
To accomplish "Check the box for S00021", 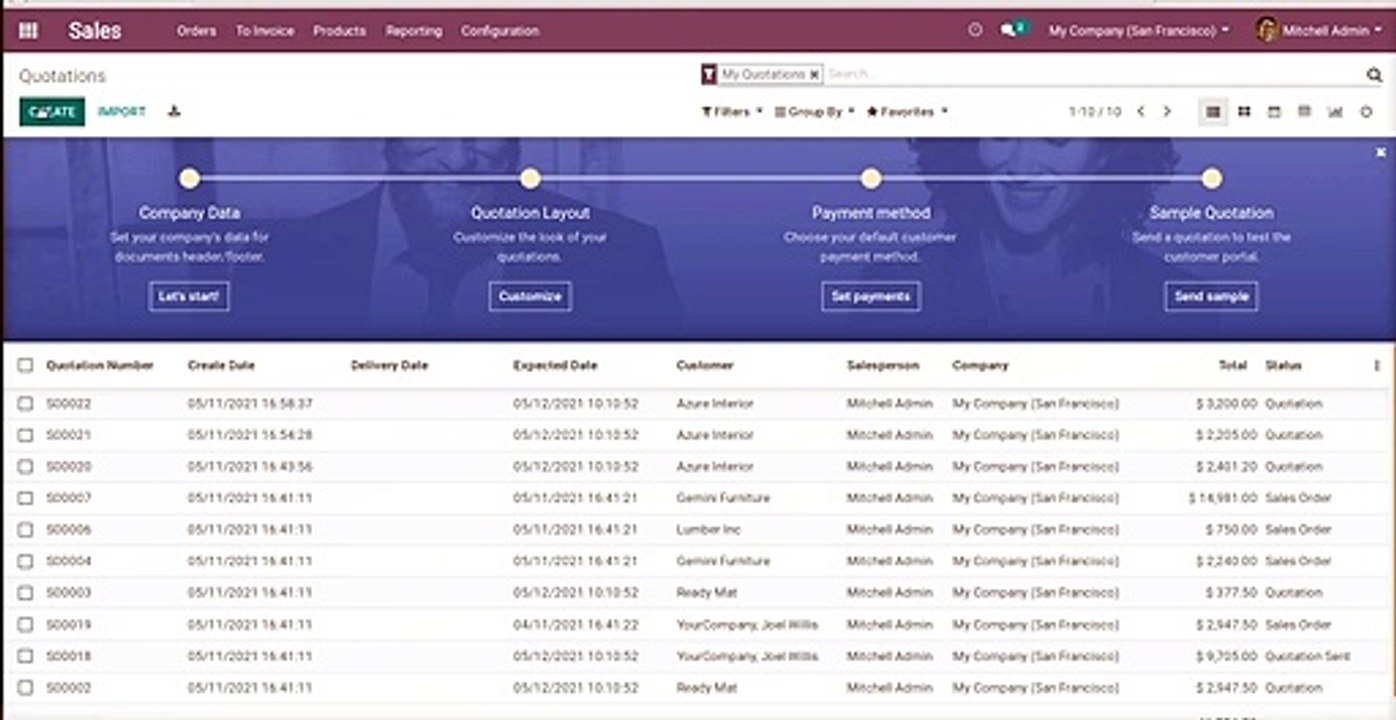I will (25, 435).
